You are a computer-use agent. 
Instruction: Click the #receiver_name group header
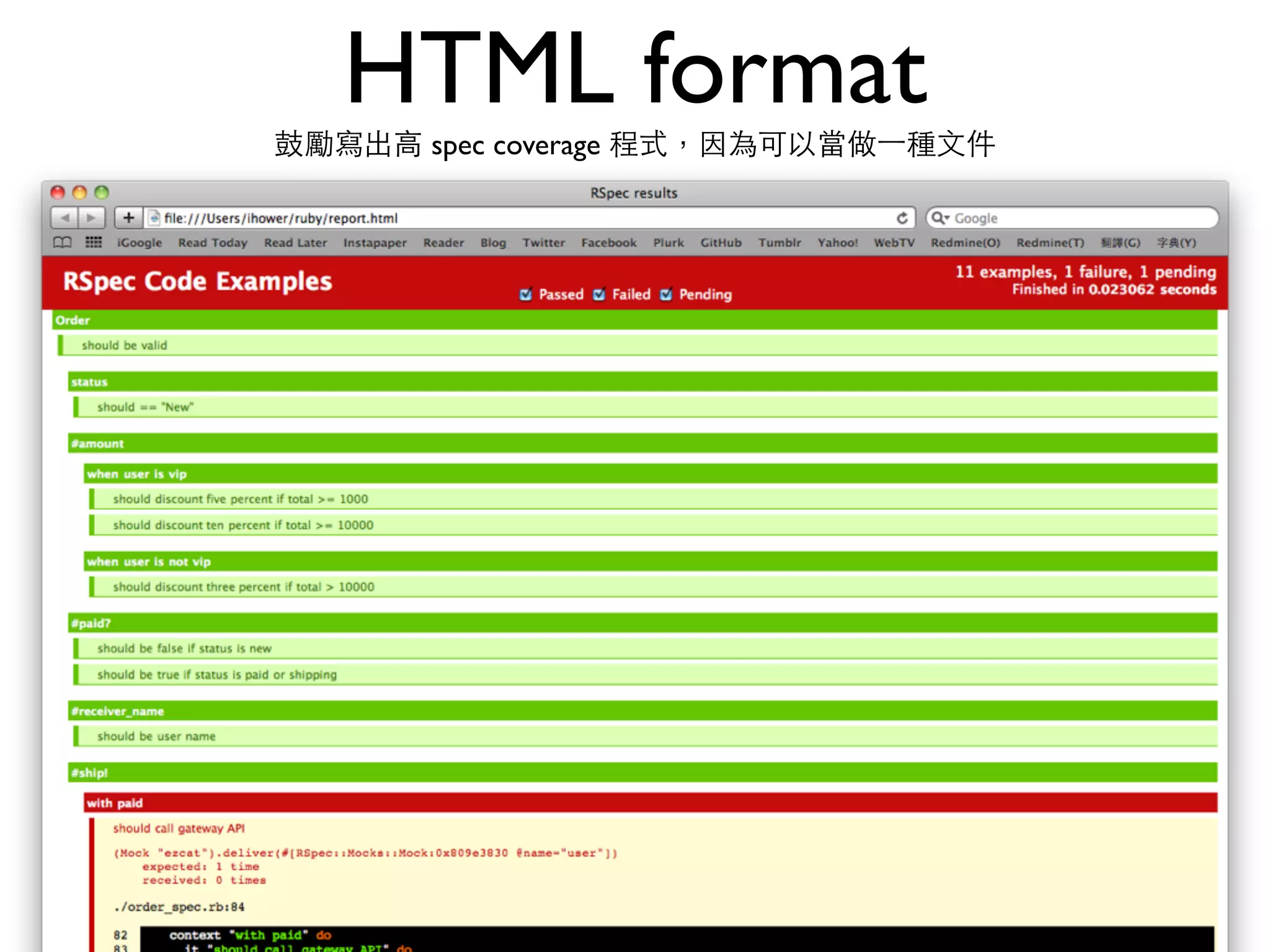pos(642,711)
